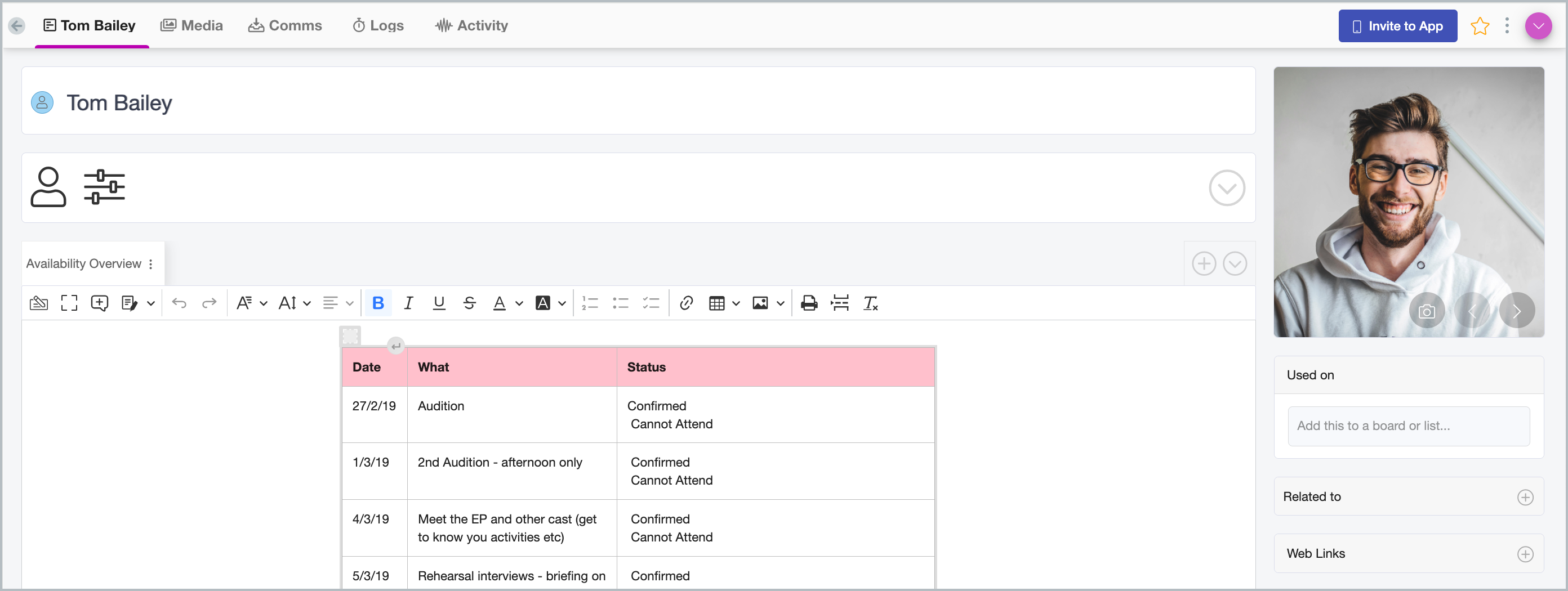1568x591 pixels.
Task: Open the person profile section icon
Action: (x=48, y=187)
